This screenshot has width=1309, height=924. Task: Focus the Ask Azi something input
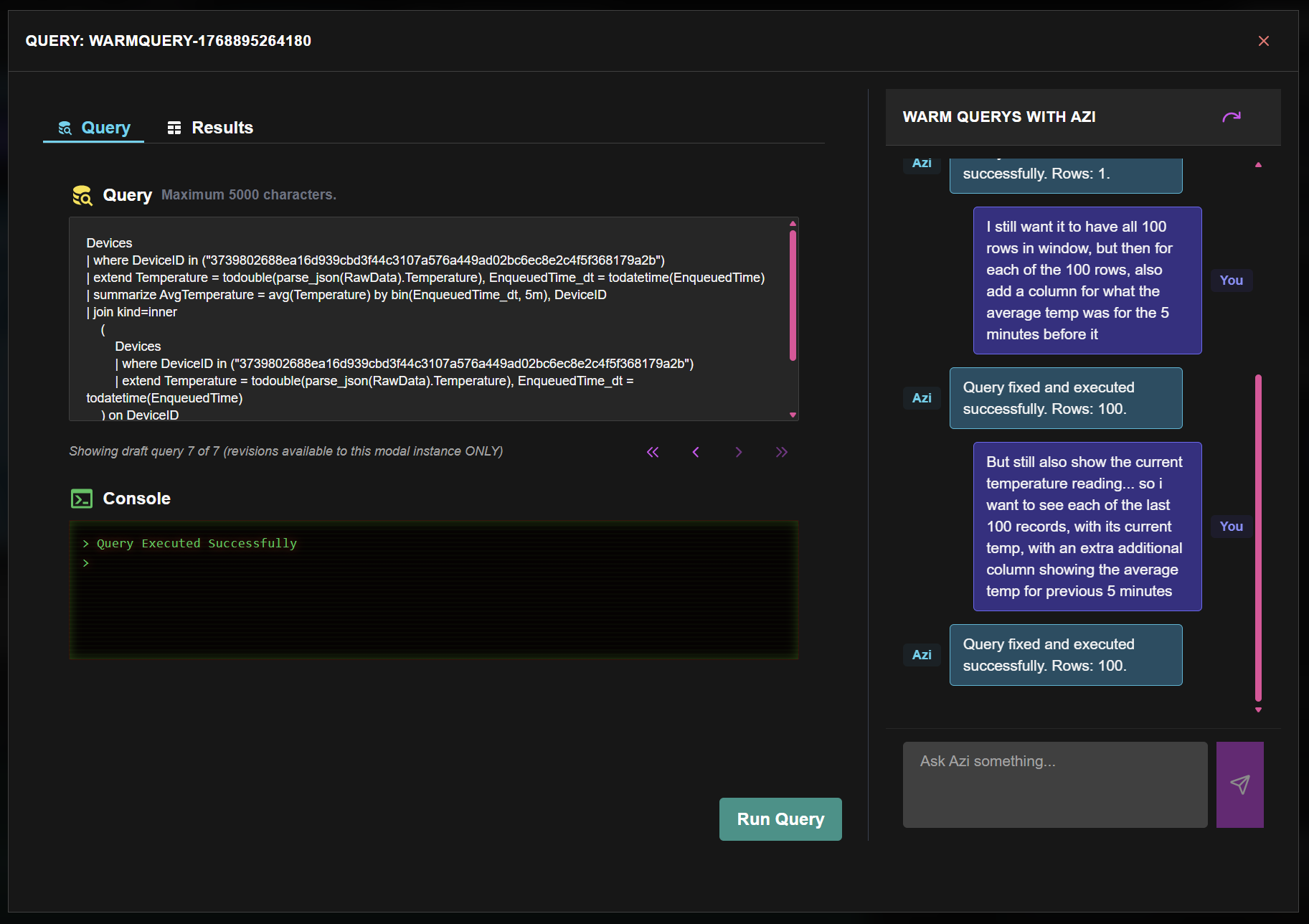point(1055,785)
